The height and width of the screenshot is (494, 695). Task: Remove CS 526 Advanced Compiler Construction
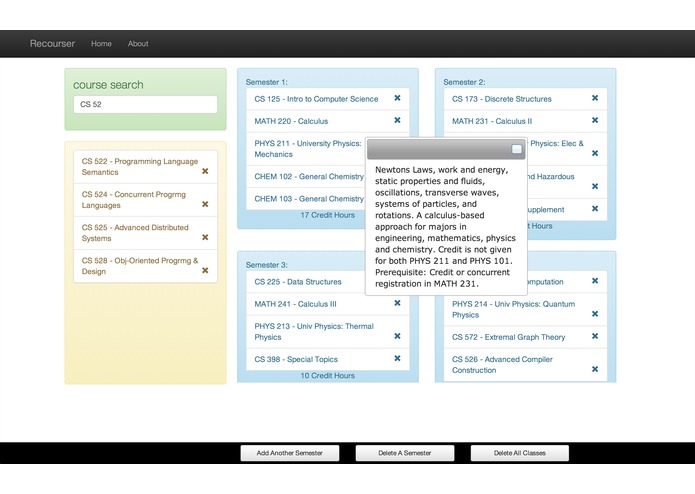595,370
